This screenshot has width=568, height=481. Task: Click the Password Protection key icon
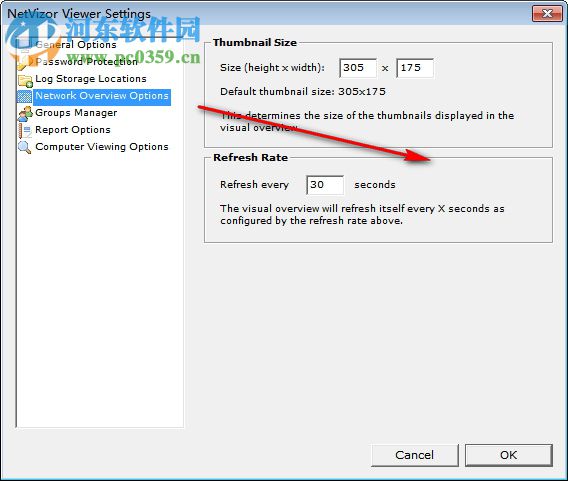tap(25, 62)
